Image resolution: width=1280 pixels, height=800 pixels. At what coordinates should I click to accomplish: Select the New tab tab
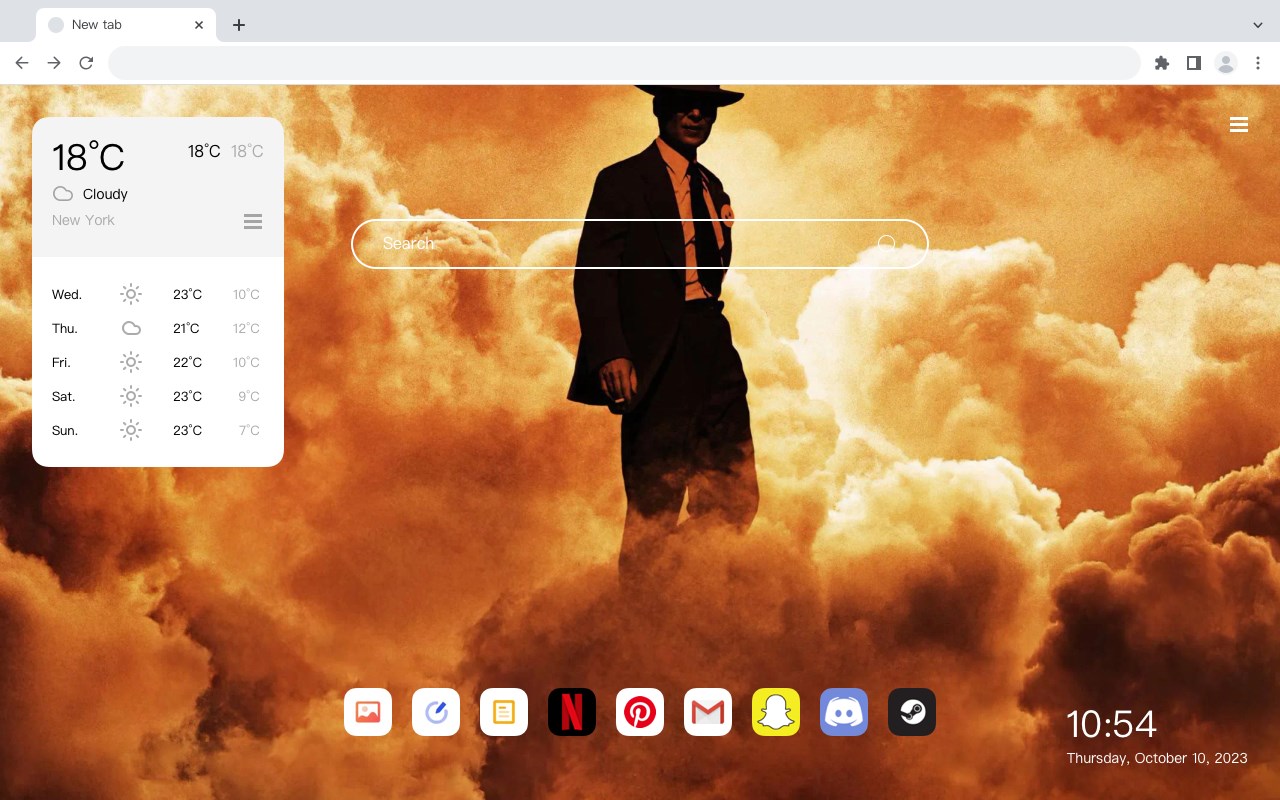[125, 25]
